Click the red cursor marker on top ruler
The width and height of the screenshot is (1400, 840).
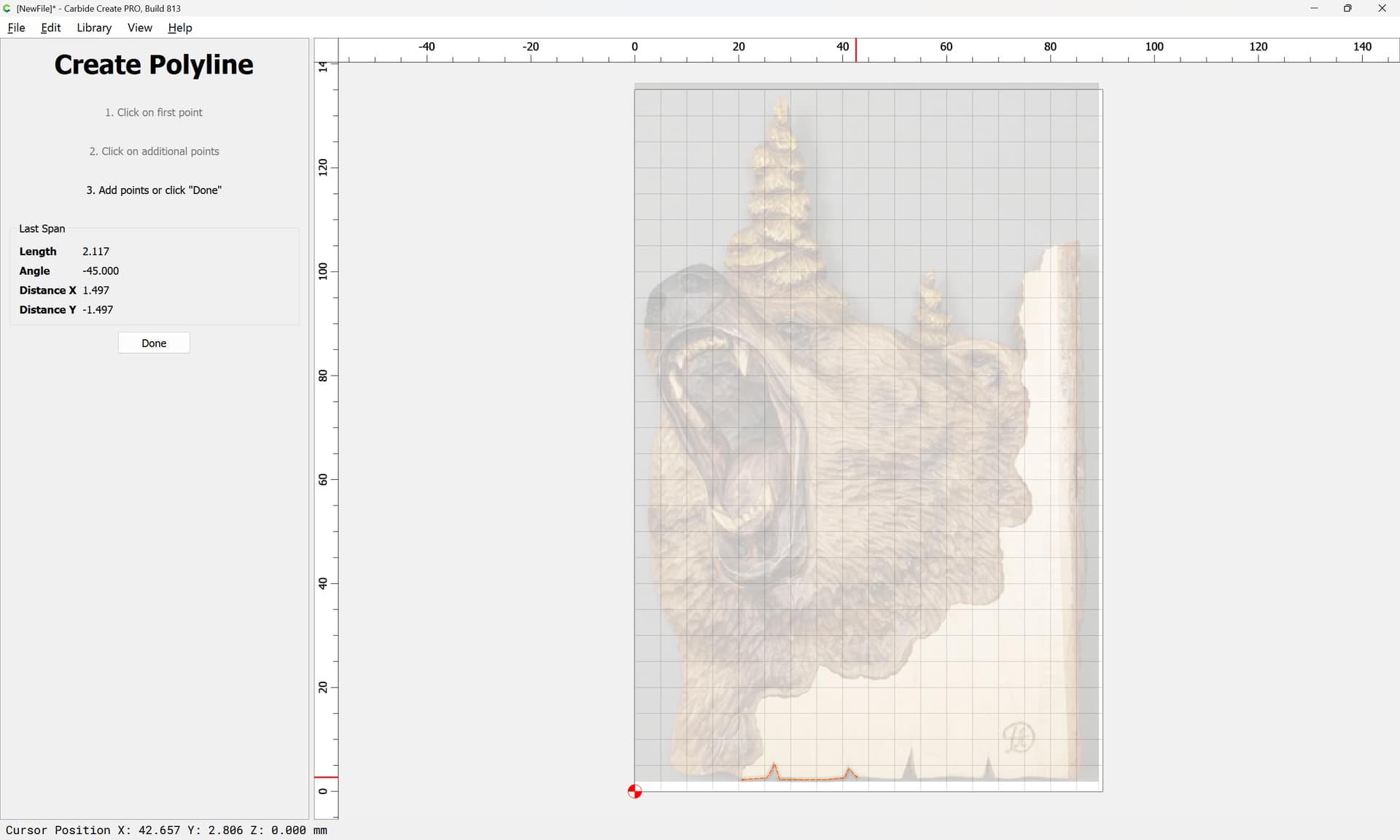coord(855,50)
